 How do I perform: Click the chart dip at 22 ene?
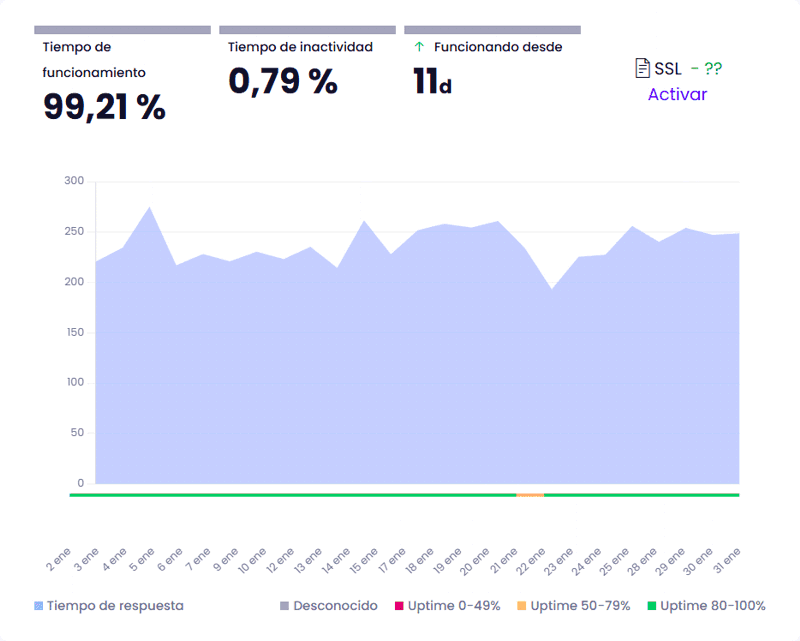[x=552, y=290]
